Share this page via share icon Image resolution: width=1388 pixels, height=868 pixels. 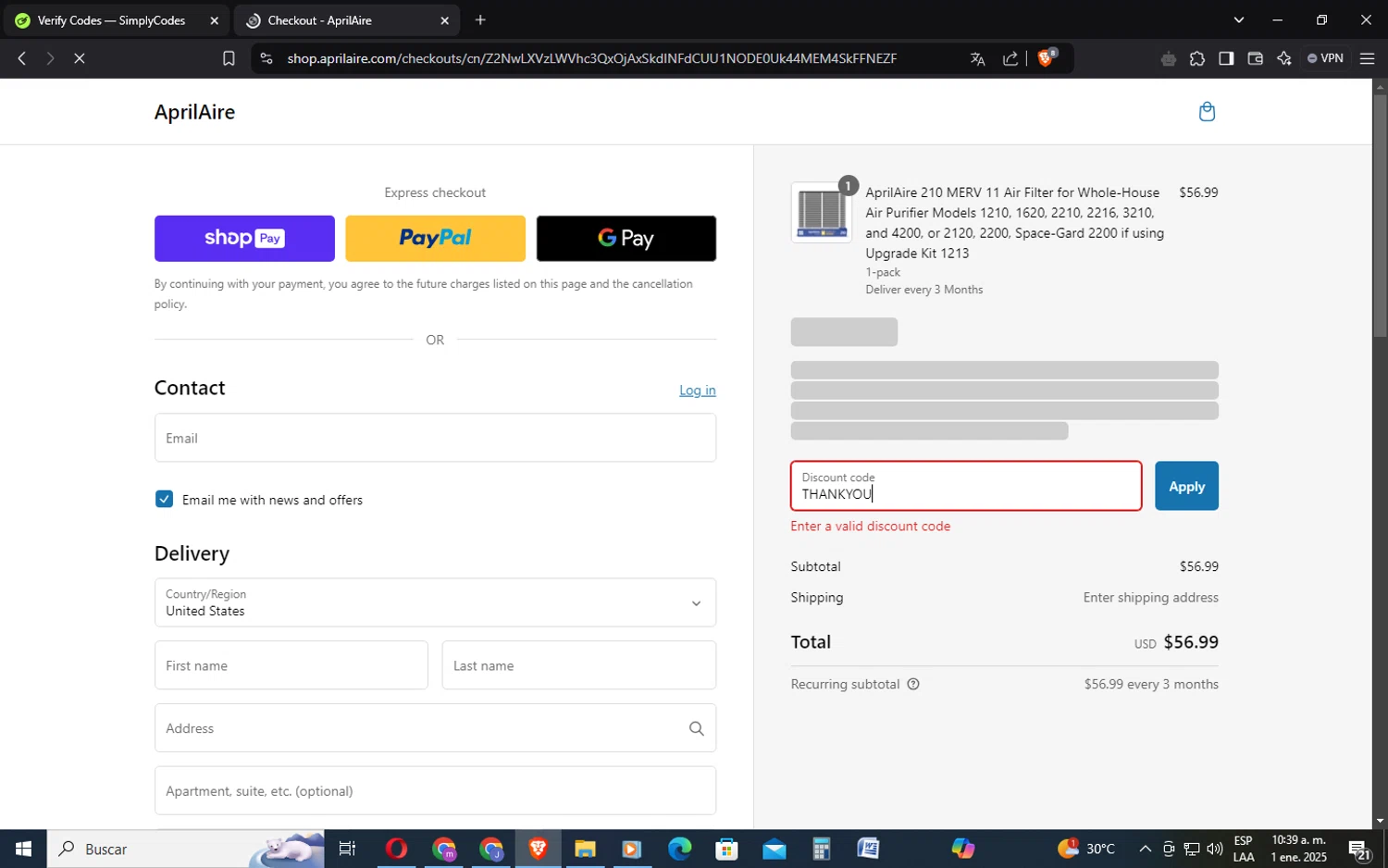click(1010, 58)
